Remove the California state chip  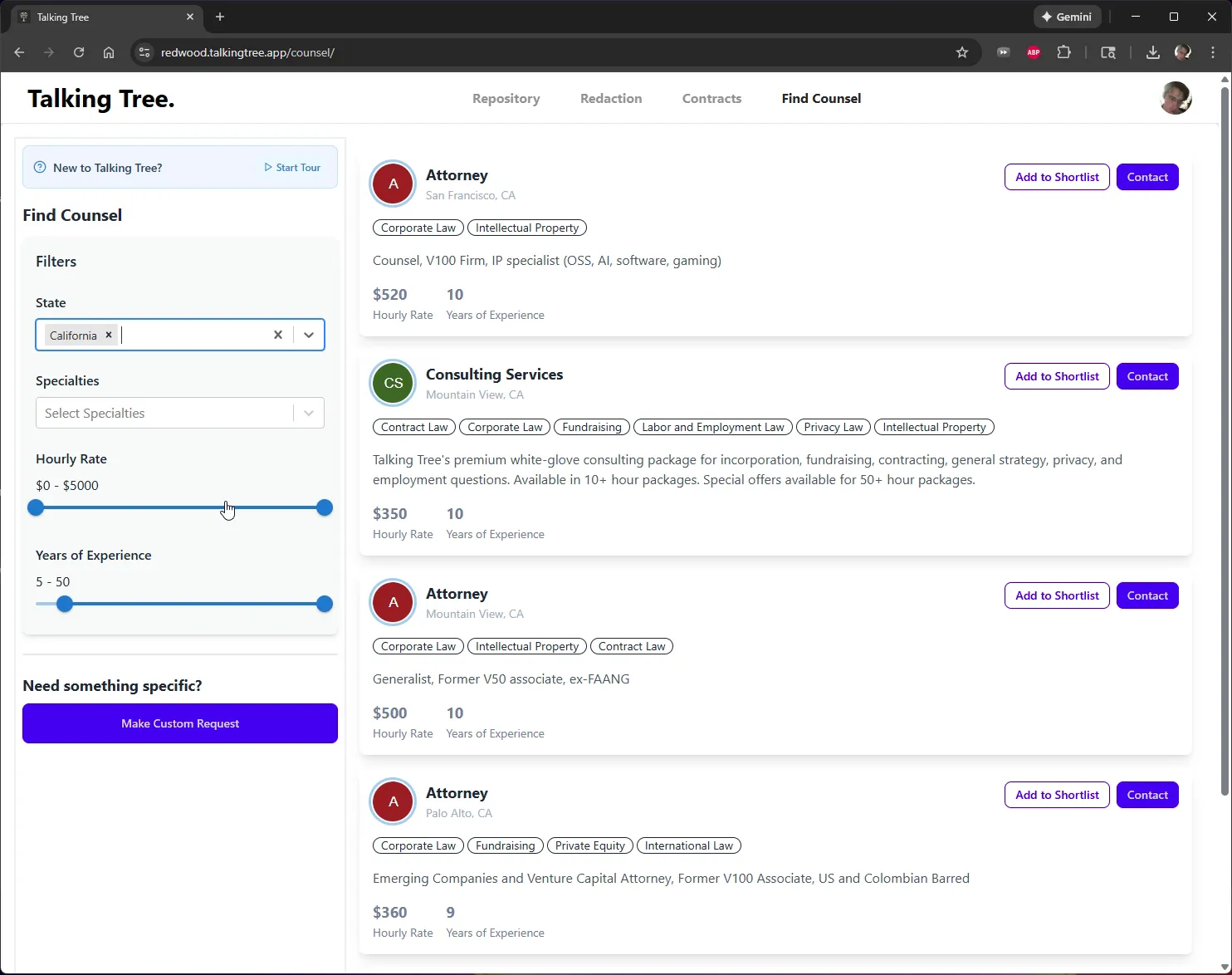[109, 335]
